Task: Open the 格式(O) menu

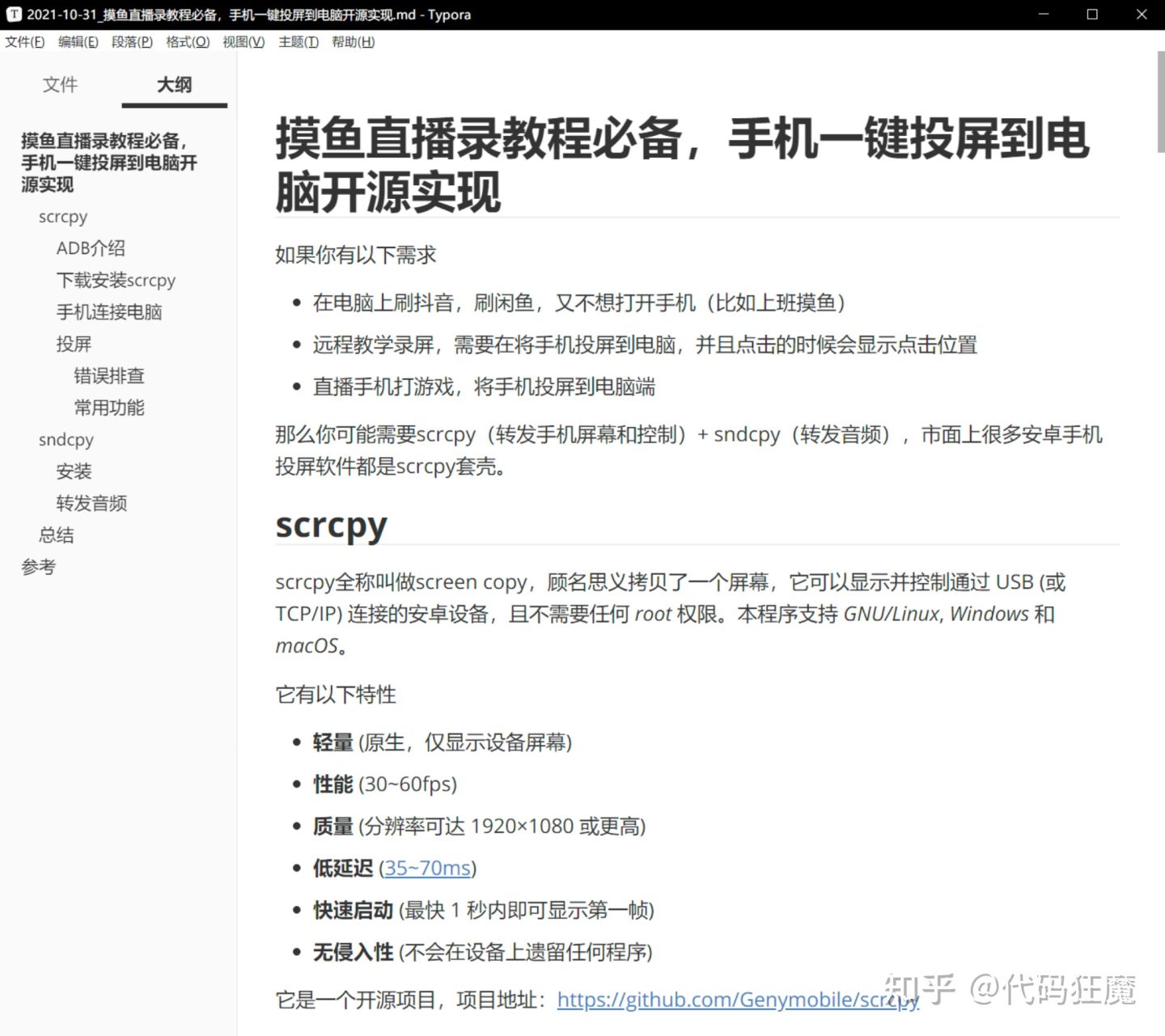Action: coord(188,42)
